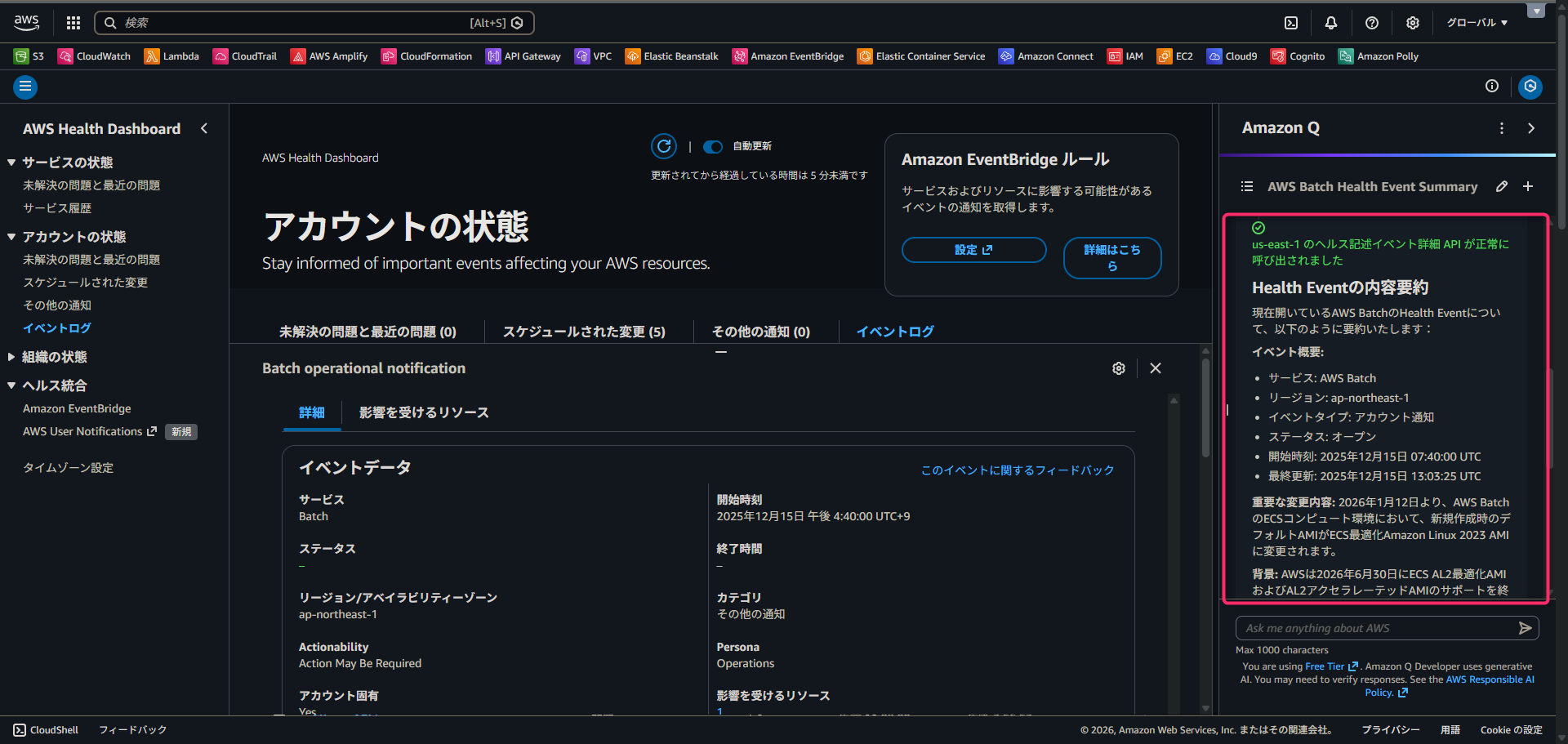The width and height of the screenshot is (1568, 744).
Task: Expand the 組織の状態 section
Action: tap(11, 357)
